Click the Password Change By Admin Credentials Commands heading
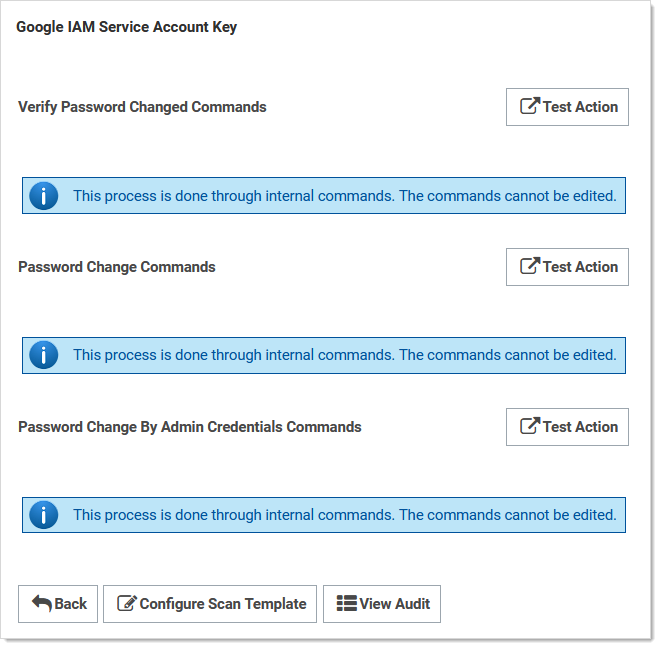 click(190, 427)
